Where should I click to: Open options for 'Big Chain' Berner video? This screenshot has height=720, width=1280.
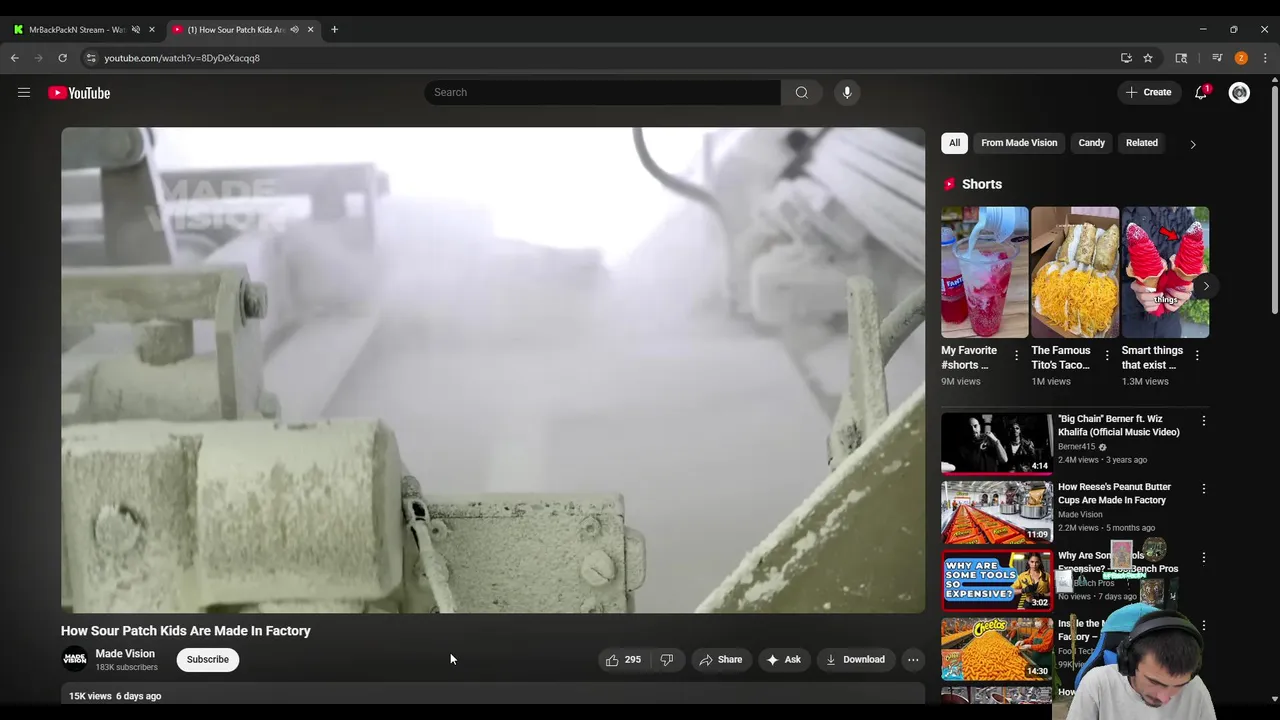1203,421
